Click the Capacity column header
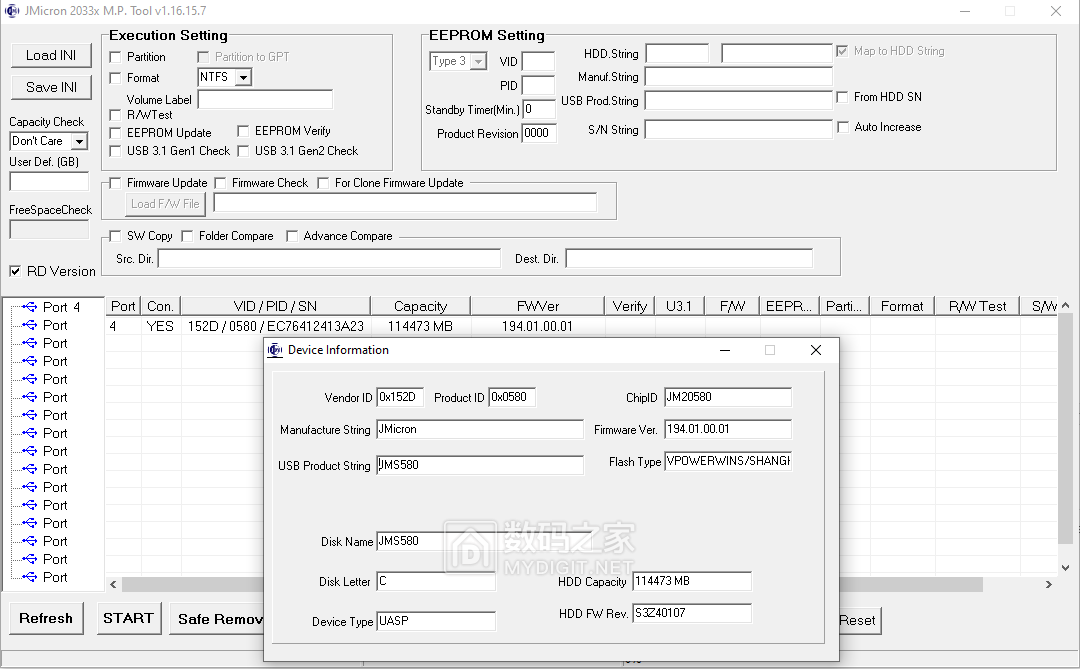 420,306
